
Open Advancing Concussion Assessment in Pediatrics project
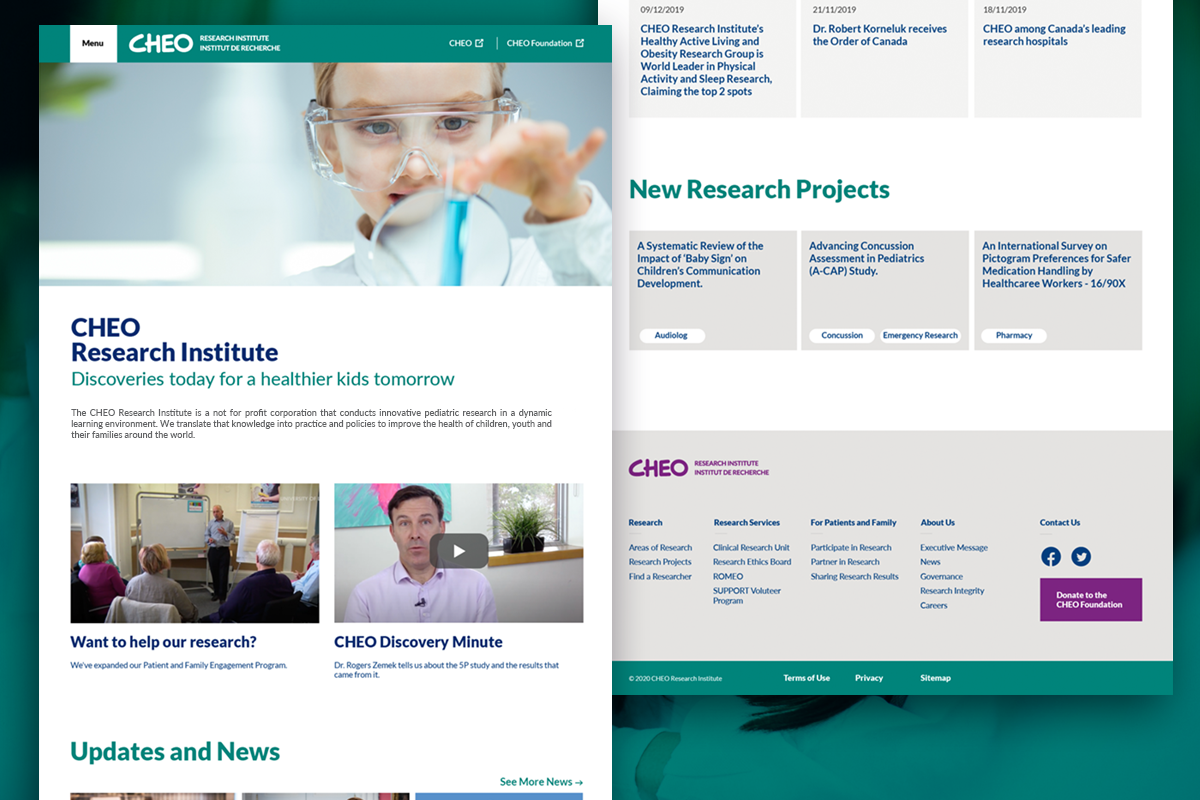866,258
